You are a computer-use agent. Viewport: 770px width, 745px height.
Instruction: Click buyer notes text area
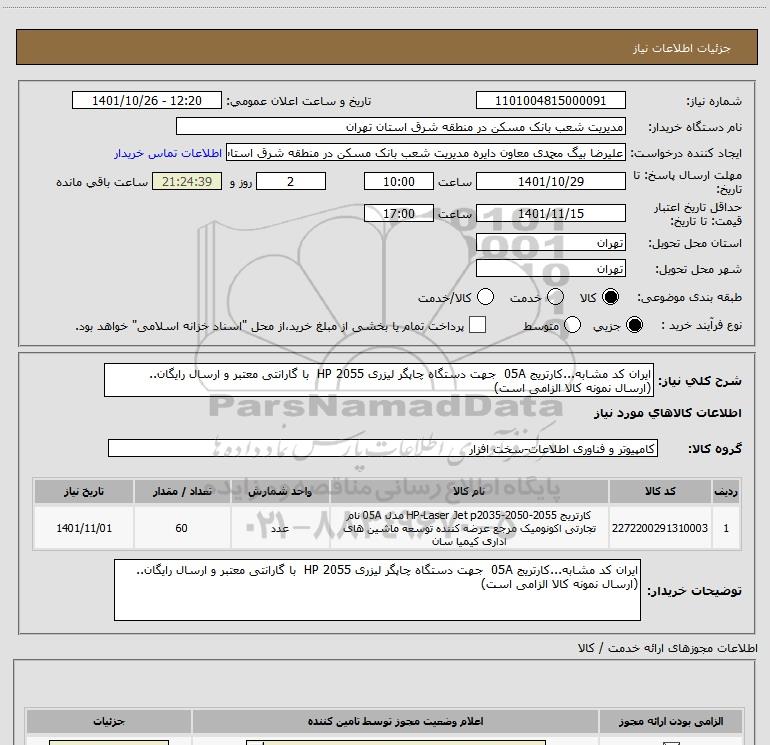point(377,590)
